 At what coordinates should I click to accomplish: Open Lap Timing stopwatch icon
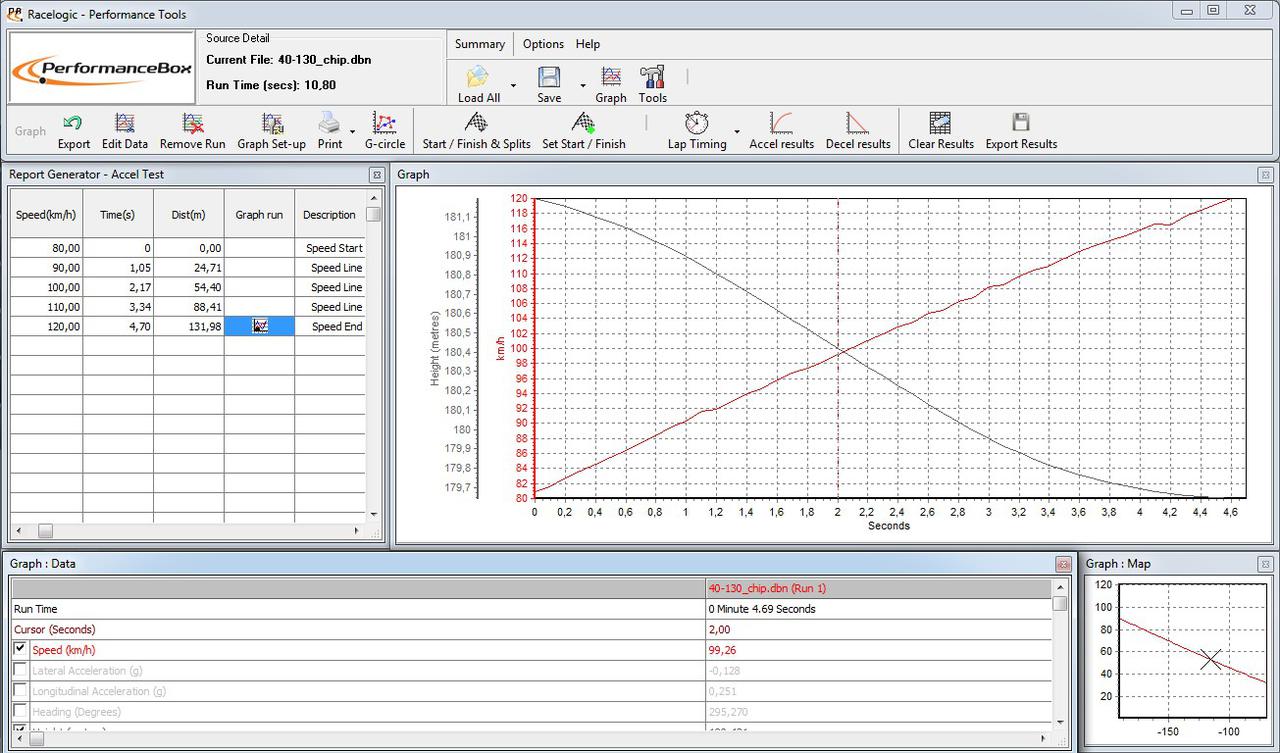coord(697,123)
